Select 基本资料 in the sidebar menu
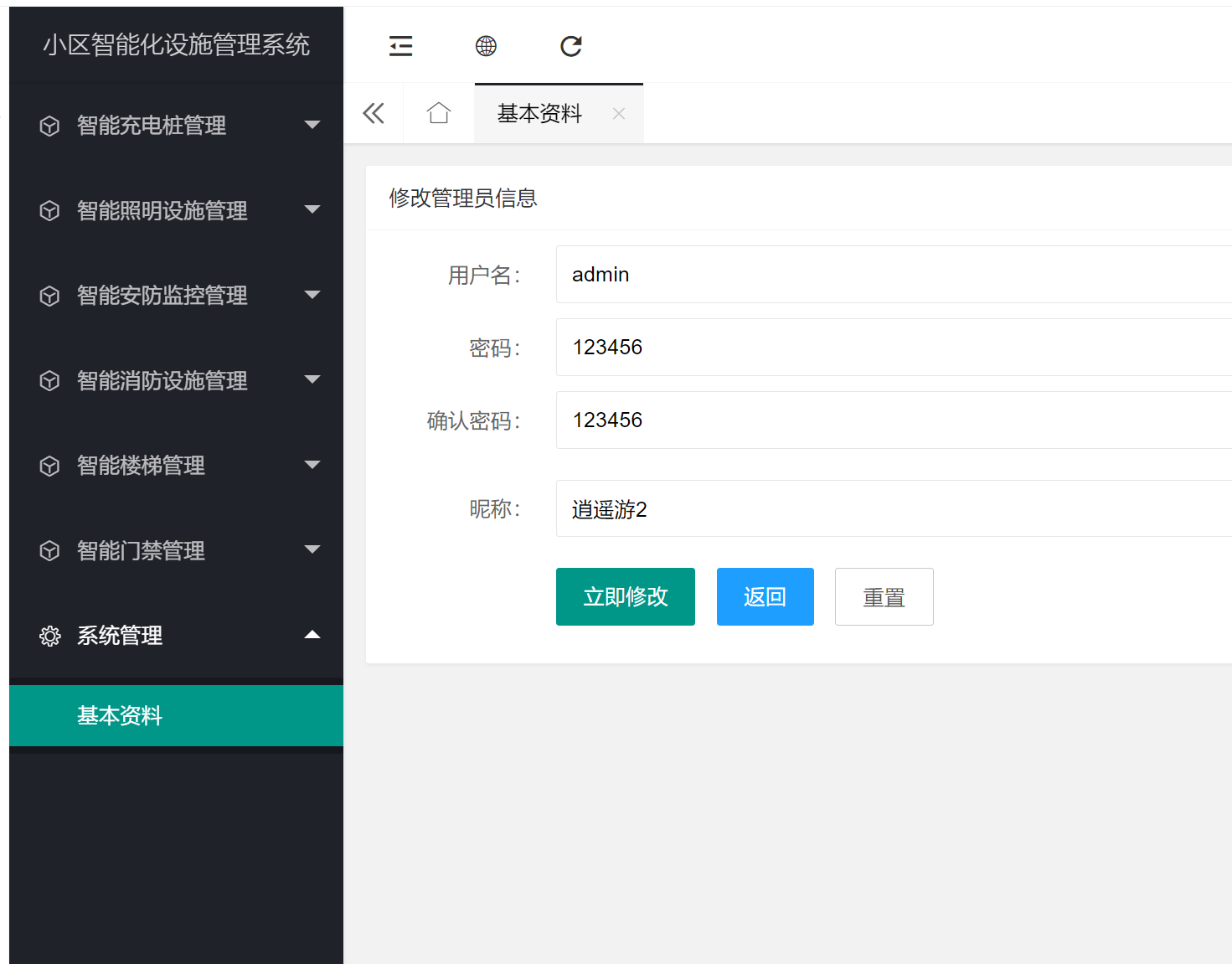This screenshot has width=1232, height=964. [x=120, y=716]
